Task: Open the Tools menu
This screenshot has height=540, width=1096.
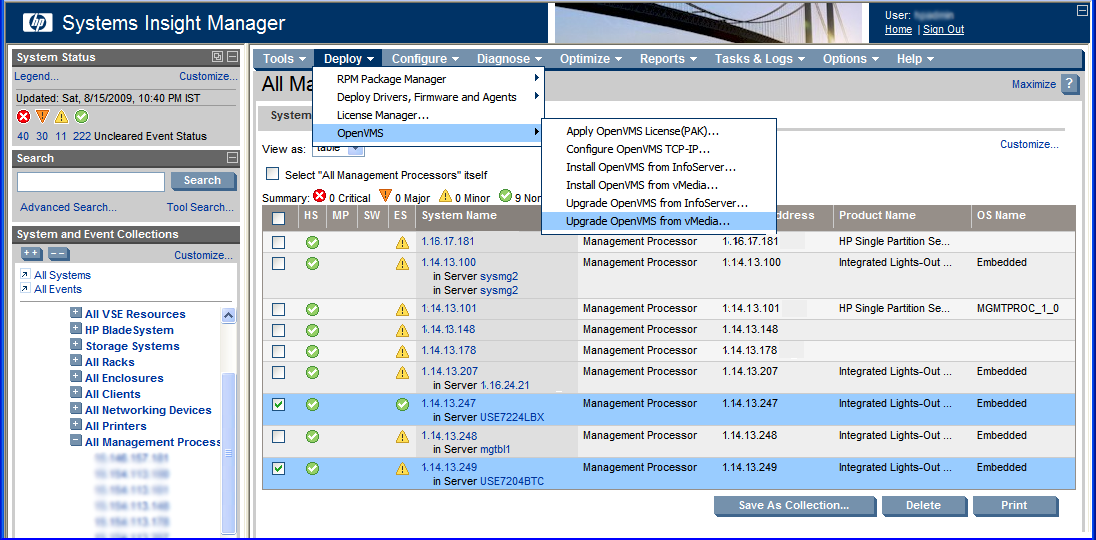Action: [284, 59]
